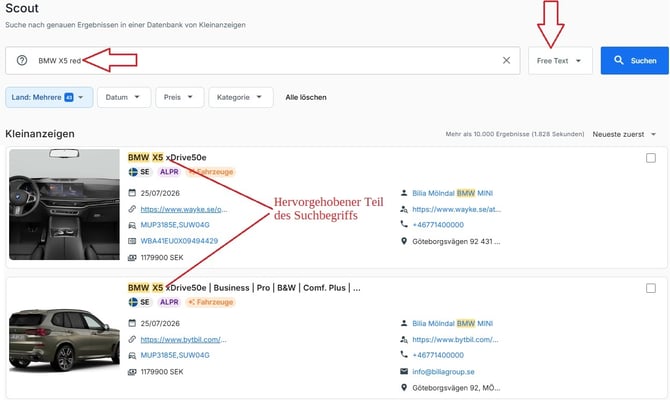Click seller-profile icon beside second listing's bytbil.com URL
The height and width of the screenshot is (400, 670).
point(404,339)
